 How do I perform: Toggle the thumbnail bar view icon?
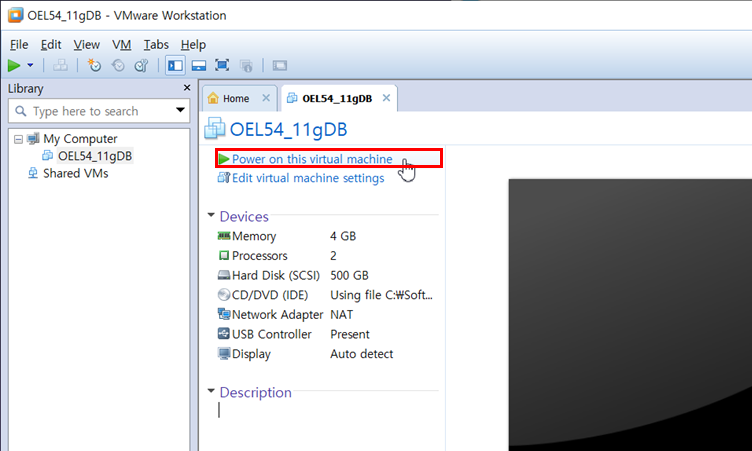pos(199,65)
